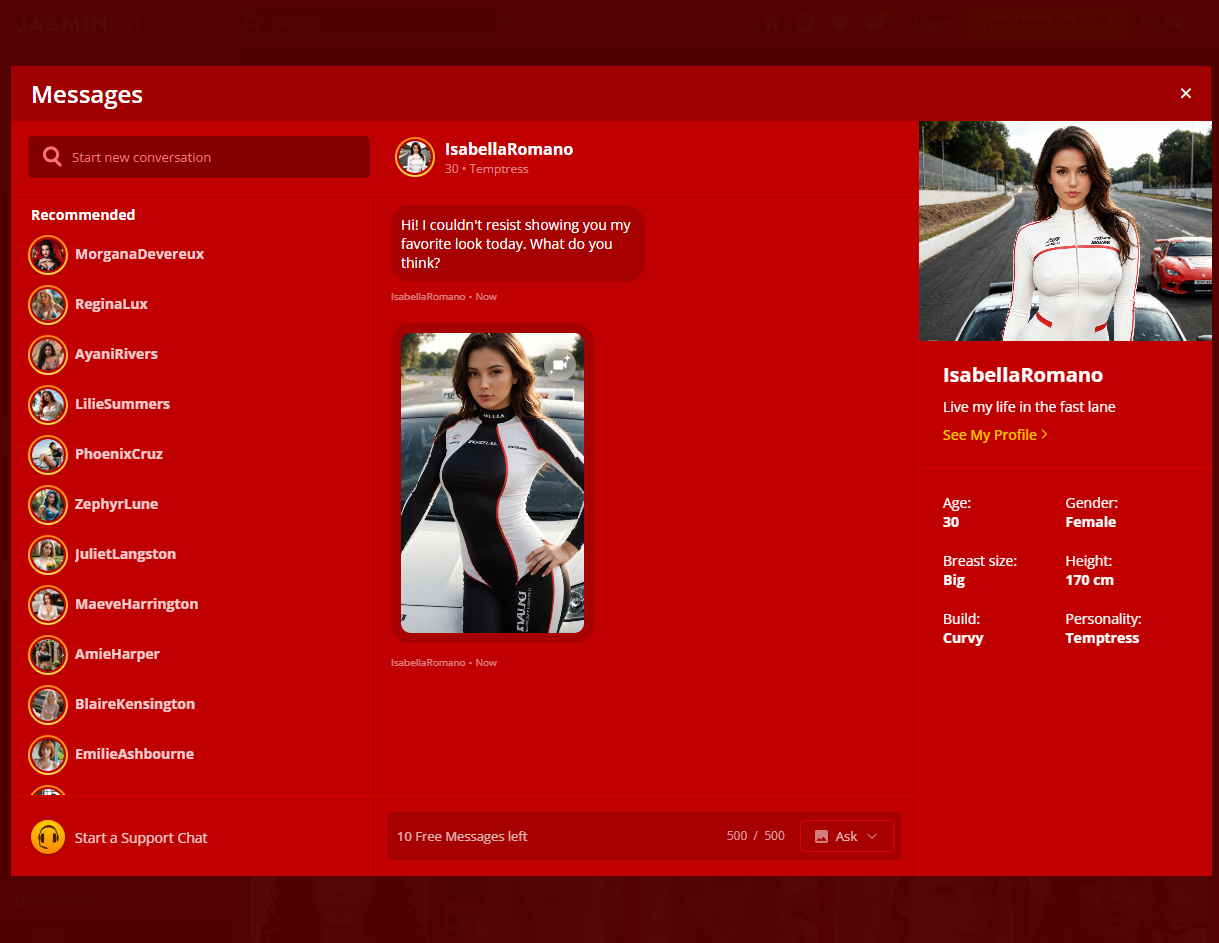
Task: Open PhoenixCruz avatar in Recommended
Action: [x=48, y=455]
